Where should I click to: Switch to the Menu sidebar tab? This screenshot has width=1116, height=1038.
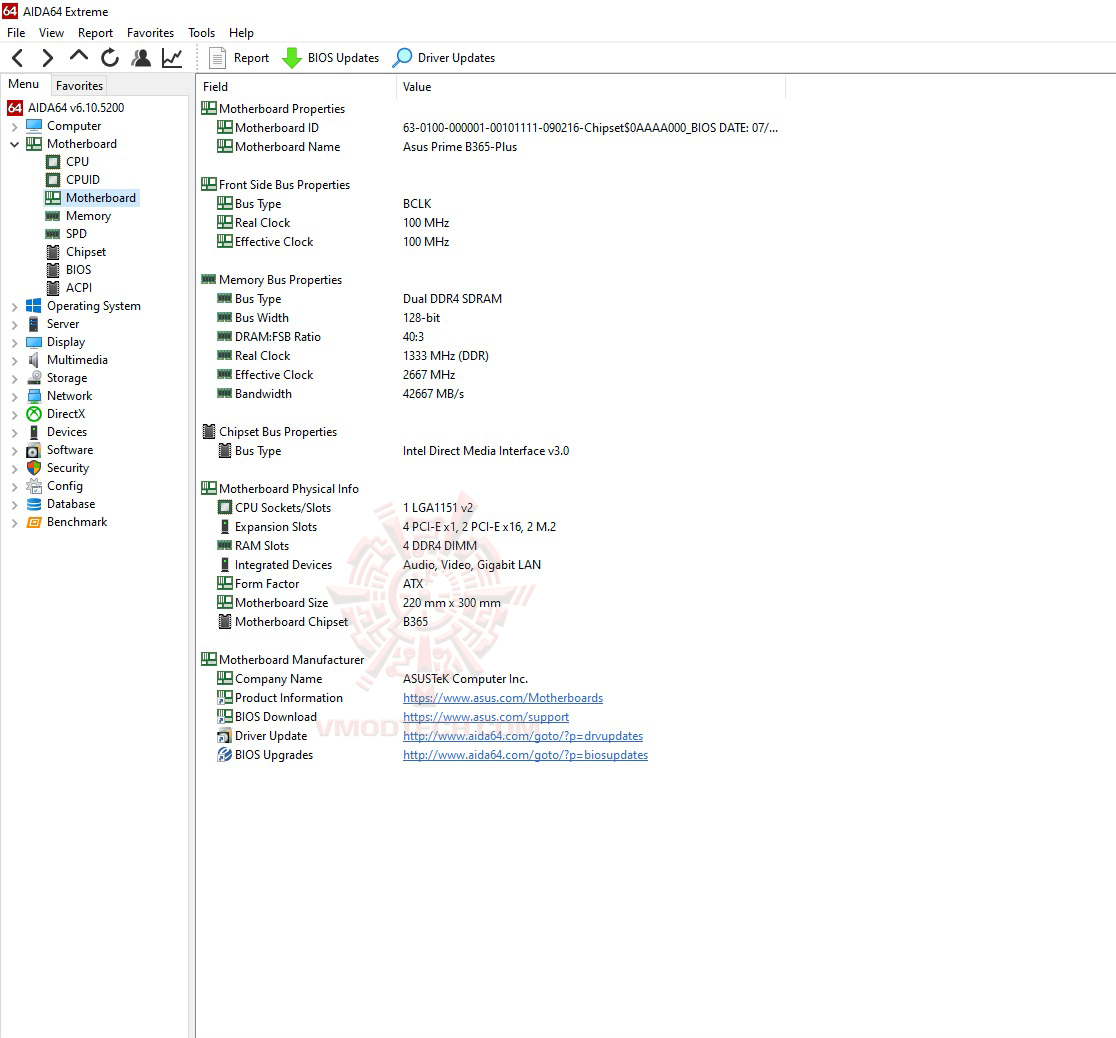(23, 84)
